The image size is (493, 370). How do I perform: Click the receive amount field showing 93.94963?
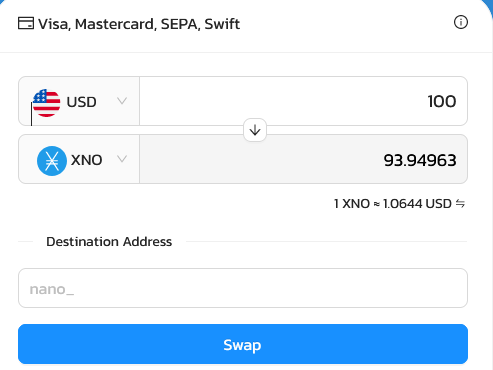[303, 159]
